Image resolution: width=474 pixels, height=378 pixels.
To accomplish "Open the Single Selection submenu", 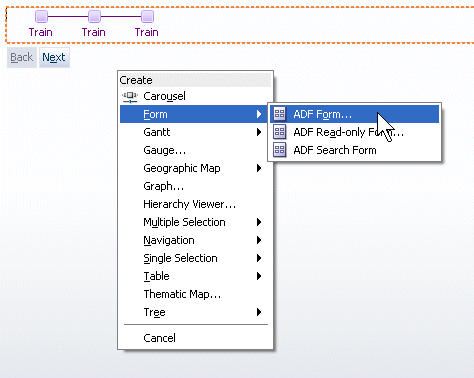I will pyautogui.click(x=194, y=258).
